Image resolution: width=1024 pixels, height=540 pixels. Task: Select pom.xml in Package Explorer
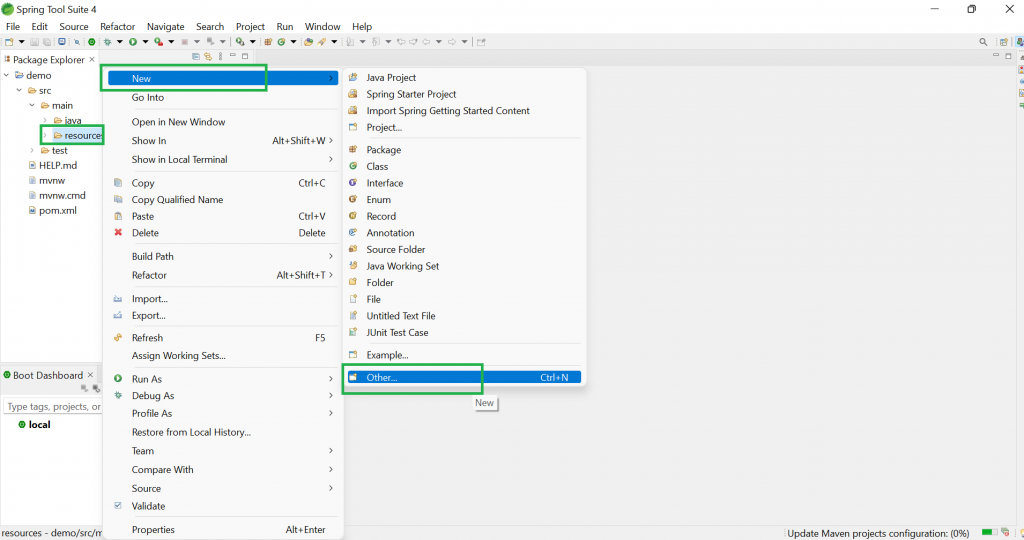53,210
